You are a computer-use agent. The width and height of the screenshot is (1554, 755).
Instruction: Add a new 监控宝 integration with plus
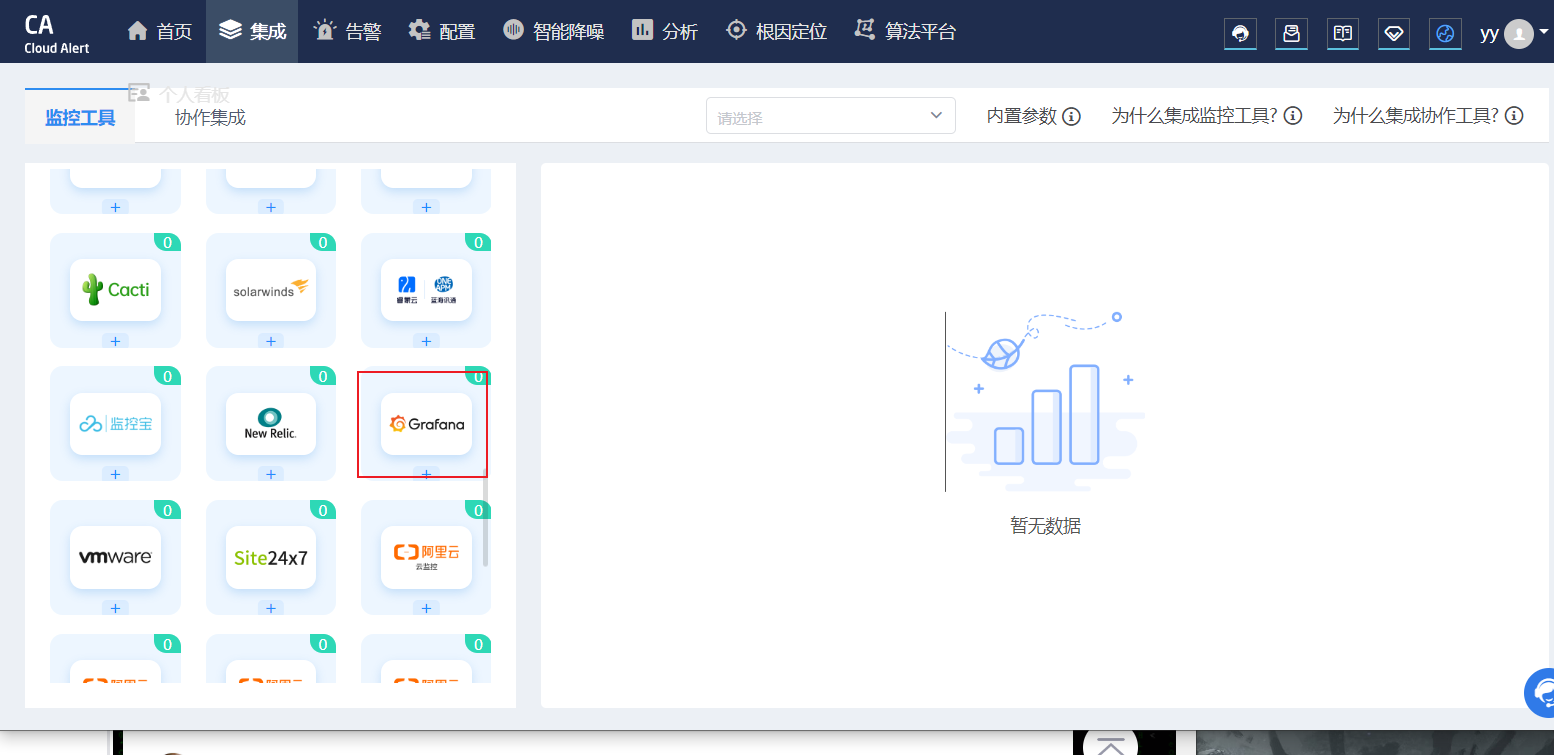(115, 474)
